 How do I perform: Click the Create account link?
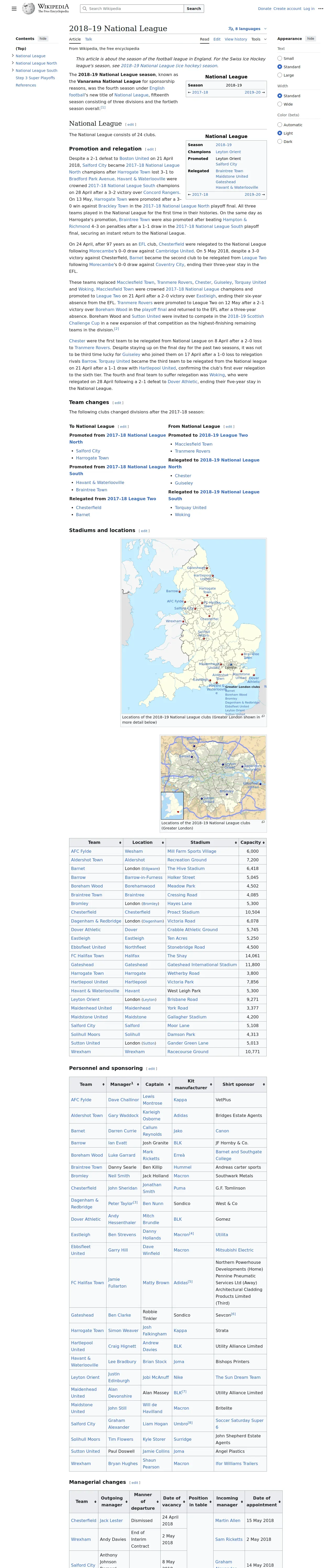[x=287, y=9]
